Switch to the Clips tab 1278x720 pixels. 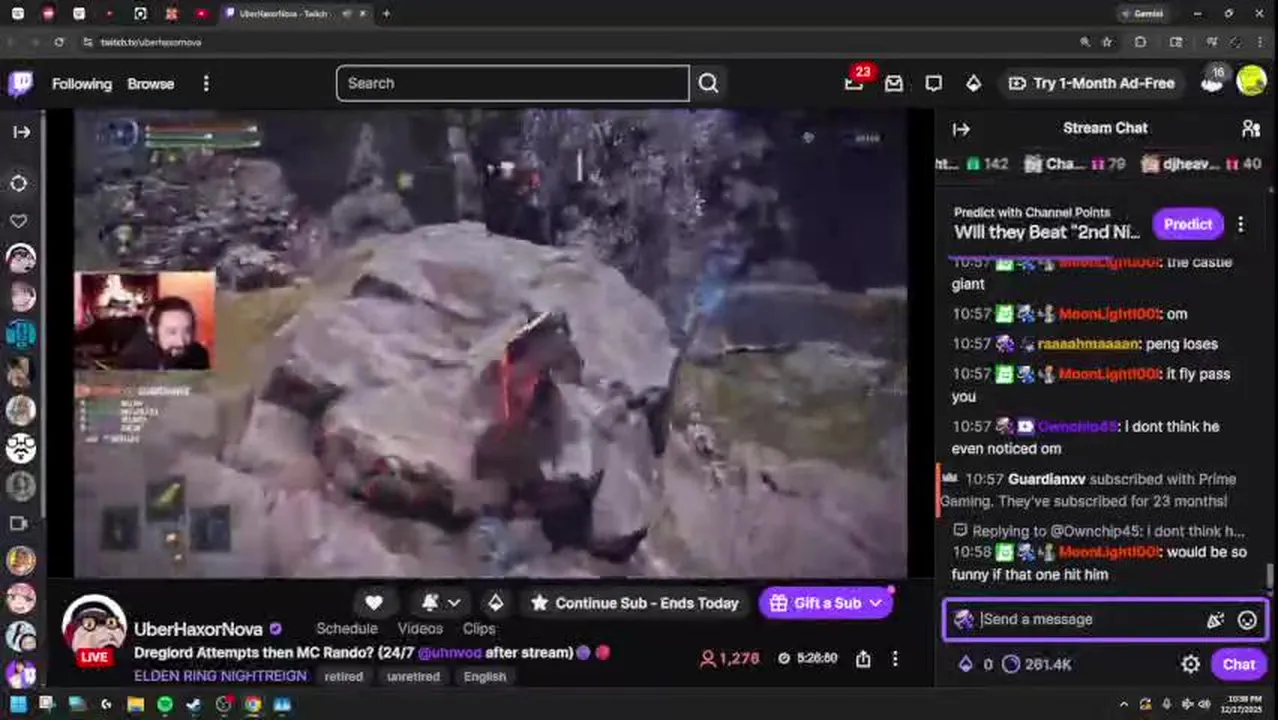[x=479, y=629]
